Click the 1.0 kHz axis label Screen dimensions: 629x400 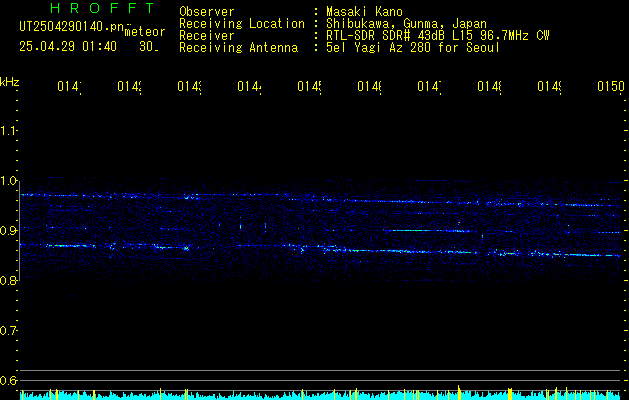pos(8,181)
